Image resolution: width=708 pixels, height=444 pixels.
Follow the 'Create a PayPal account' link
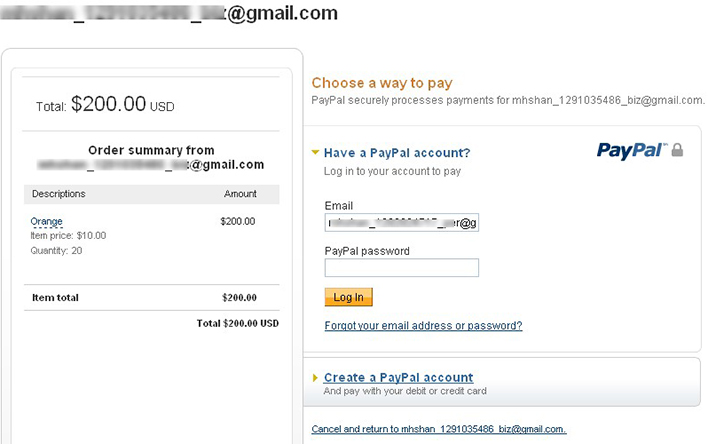click(x=398, y=377)
